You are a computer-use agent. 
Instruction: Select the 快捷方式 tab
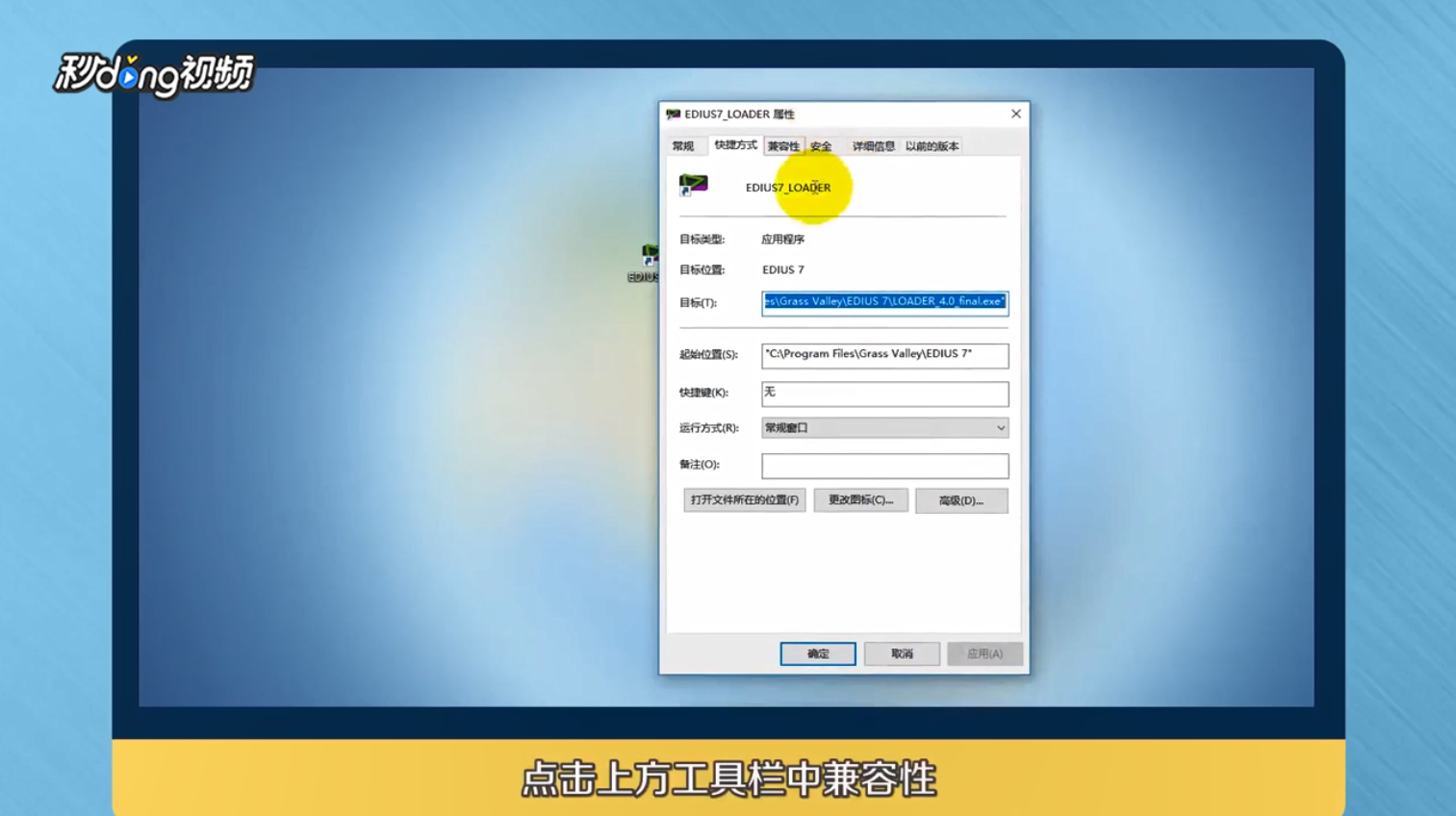tap(735, 145)
